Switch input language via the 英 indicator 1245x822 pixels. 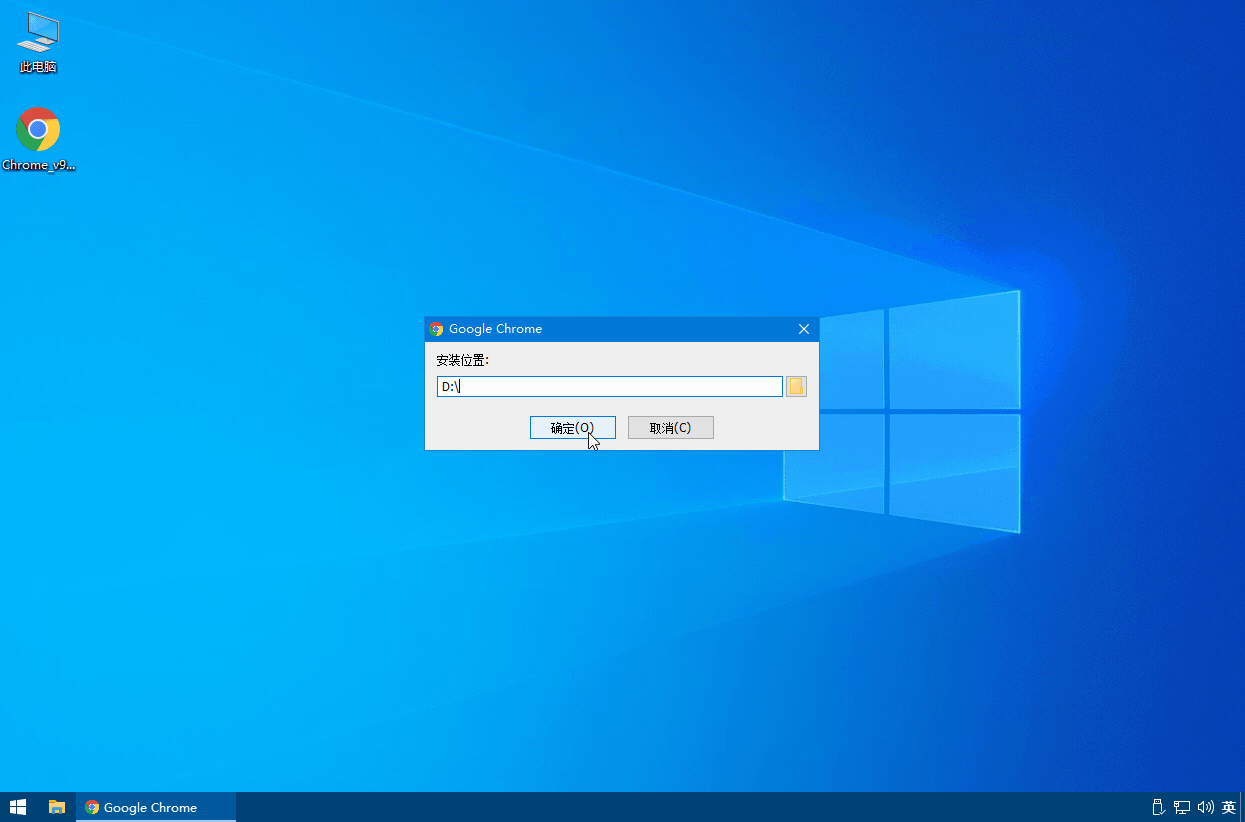click(1229, 807)
